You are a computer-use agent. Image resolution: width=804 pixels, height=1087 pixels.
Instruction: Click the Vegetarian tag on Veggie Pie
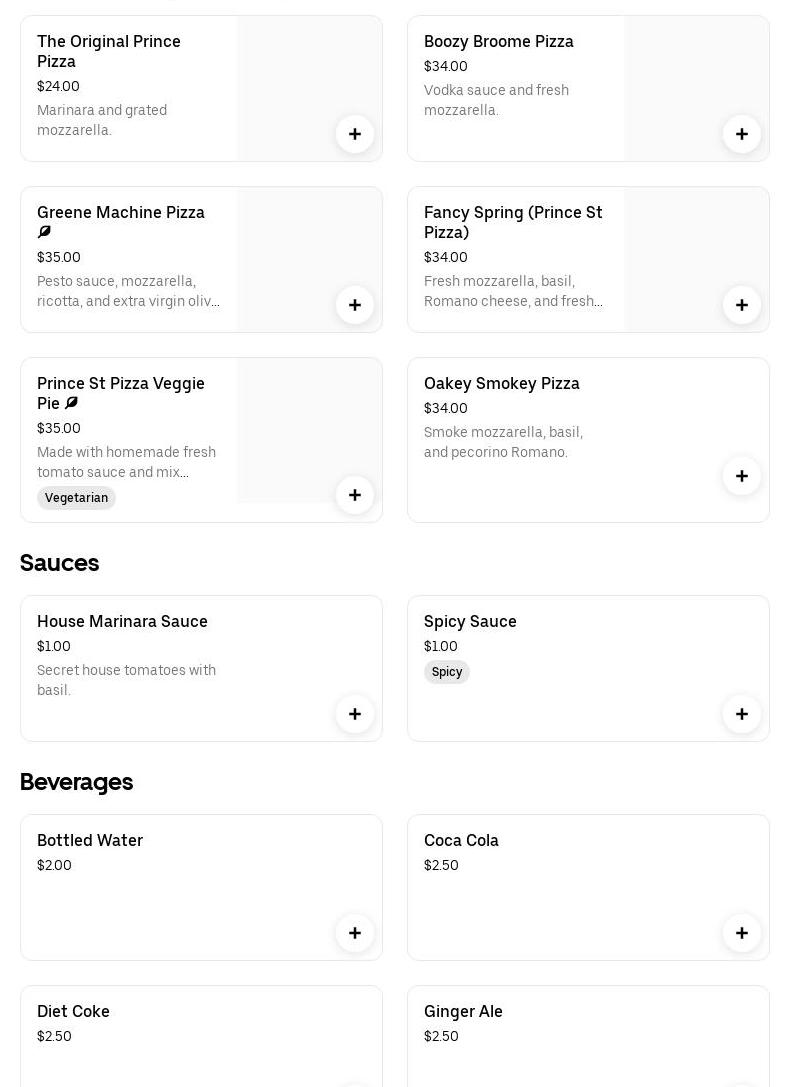tap(76, 498)
